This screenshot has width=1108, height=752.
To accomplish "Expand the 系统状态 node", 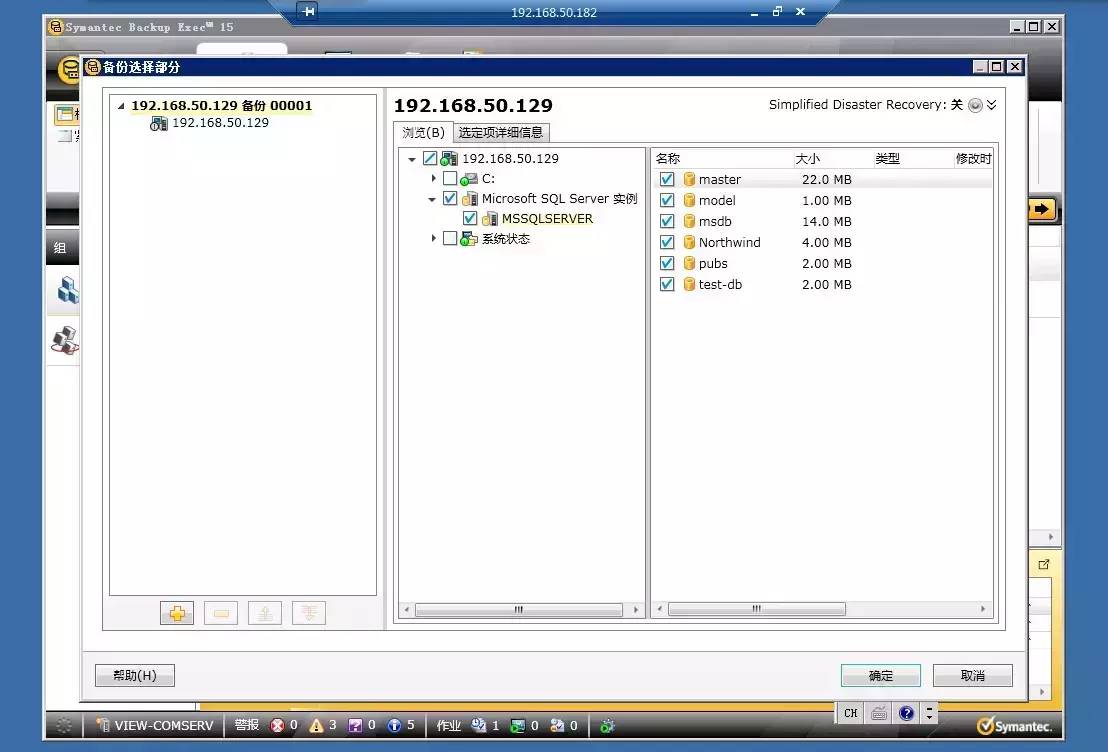I will click(433, 238).
